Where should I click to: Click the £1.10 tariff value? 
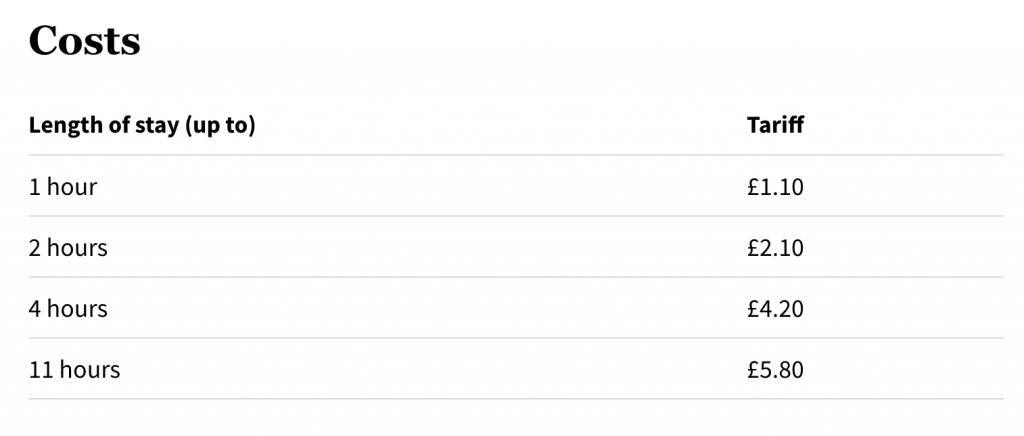point(776,187)
